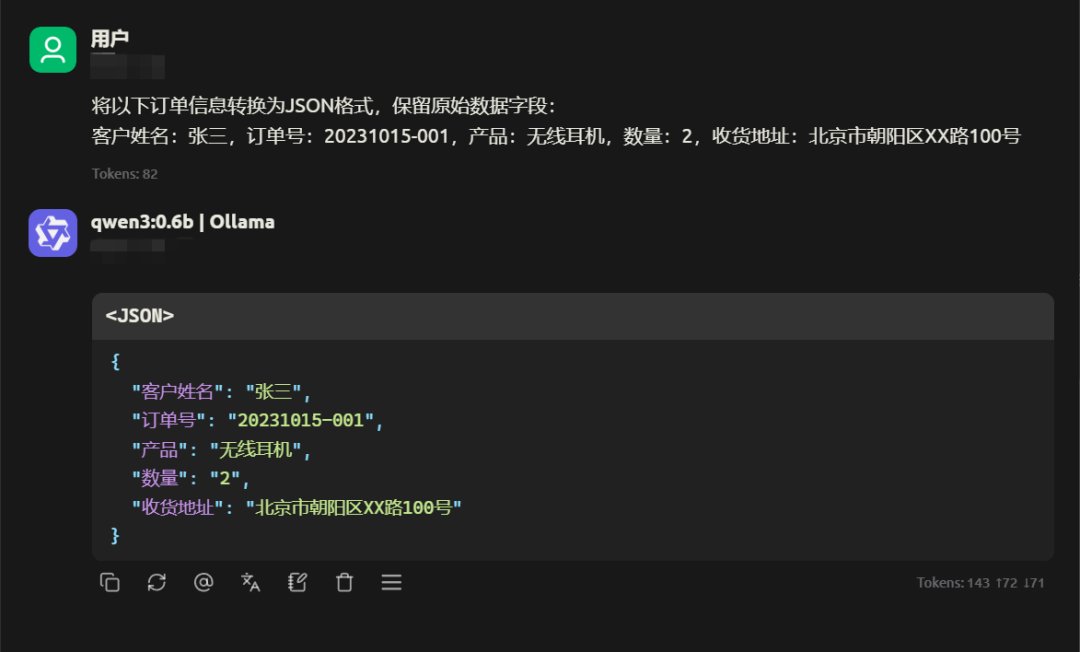1080x652 pixels.
Task: Click the Tokens: 82 label
Action: 125,173
